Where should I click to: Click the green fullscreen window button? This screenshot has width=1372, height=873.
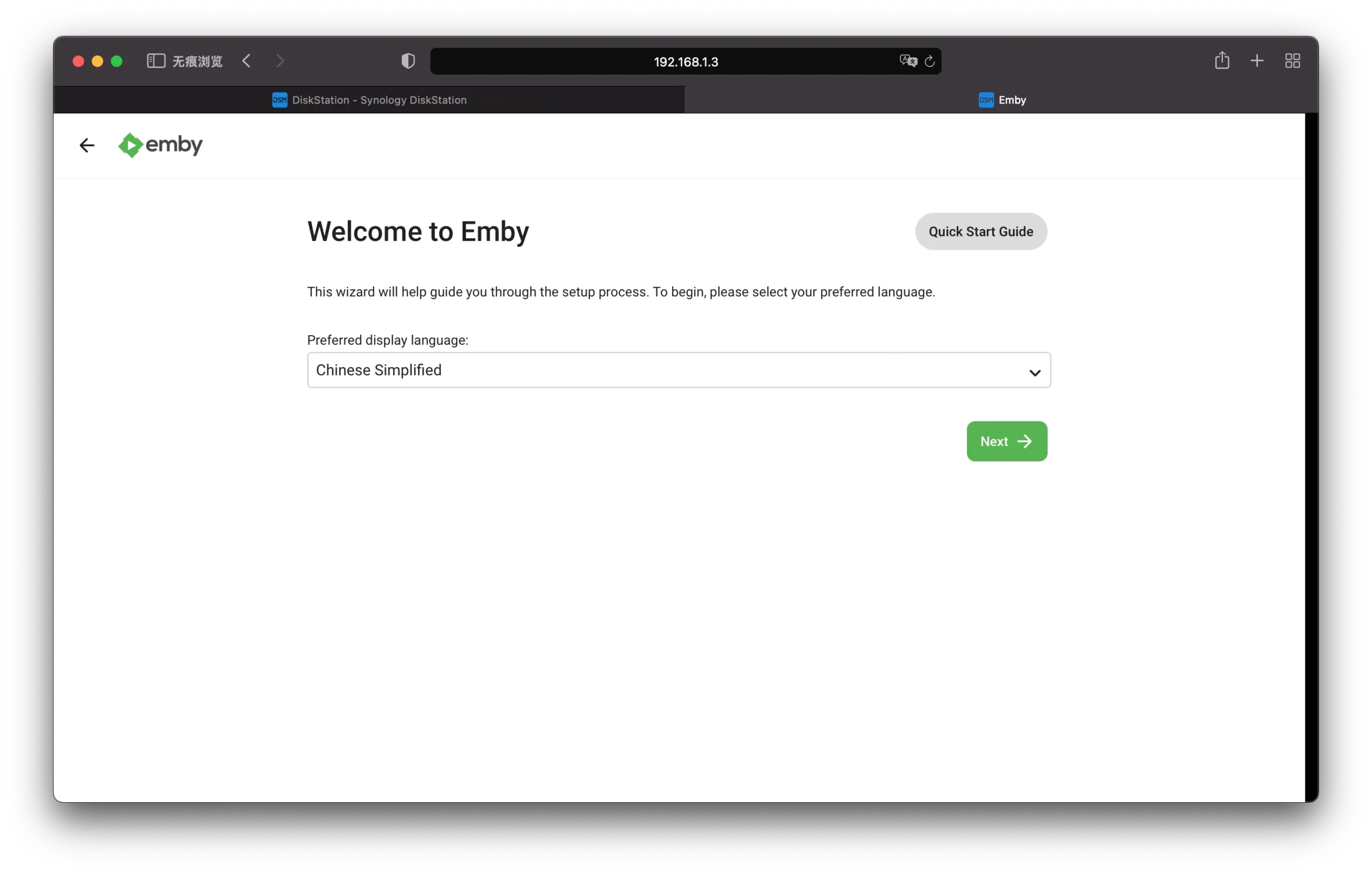tap(117, 61)
